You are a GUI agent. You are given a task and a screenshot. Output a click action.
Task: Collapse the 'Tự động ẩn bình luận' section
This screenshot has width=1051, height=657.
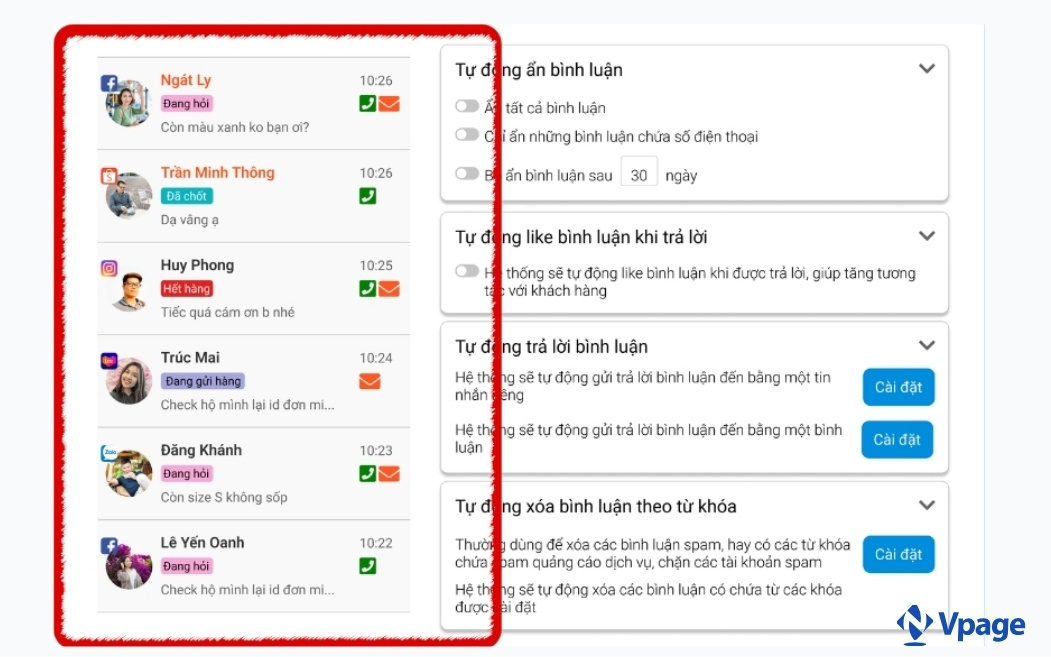pyautogui.click(x=927, y=68)
